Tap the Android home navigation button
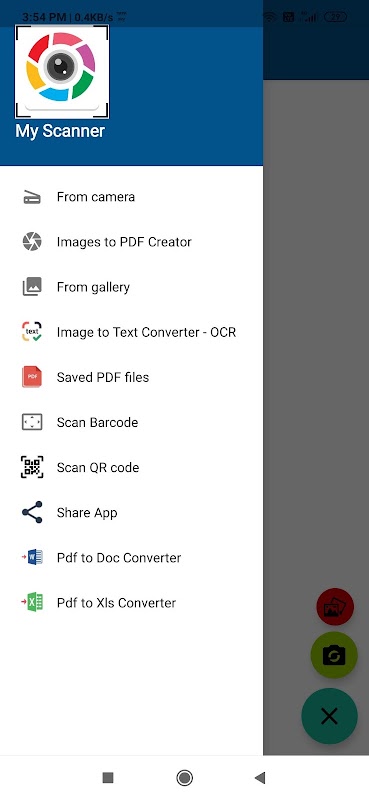The image size is (369, 800). 184,778
